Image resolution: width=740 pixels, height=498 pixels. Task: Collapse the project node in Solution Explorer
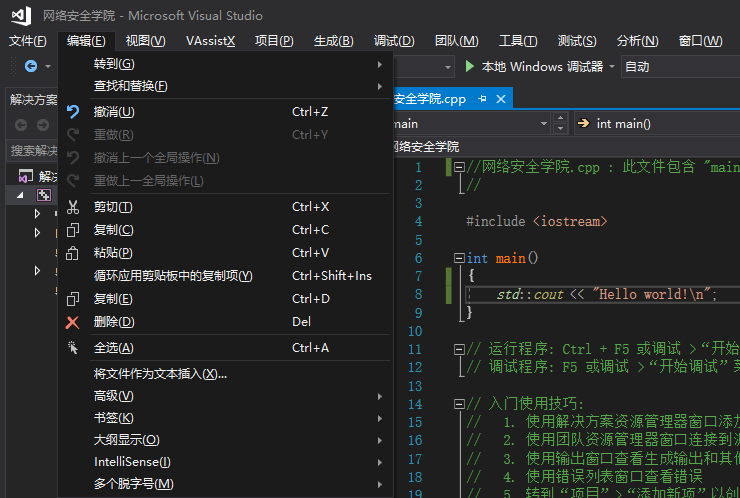pos(20,195)
